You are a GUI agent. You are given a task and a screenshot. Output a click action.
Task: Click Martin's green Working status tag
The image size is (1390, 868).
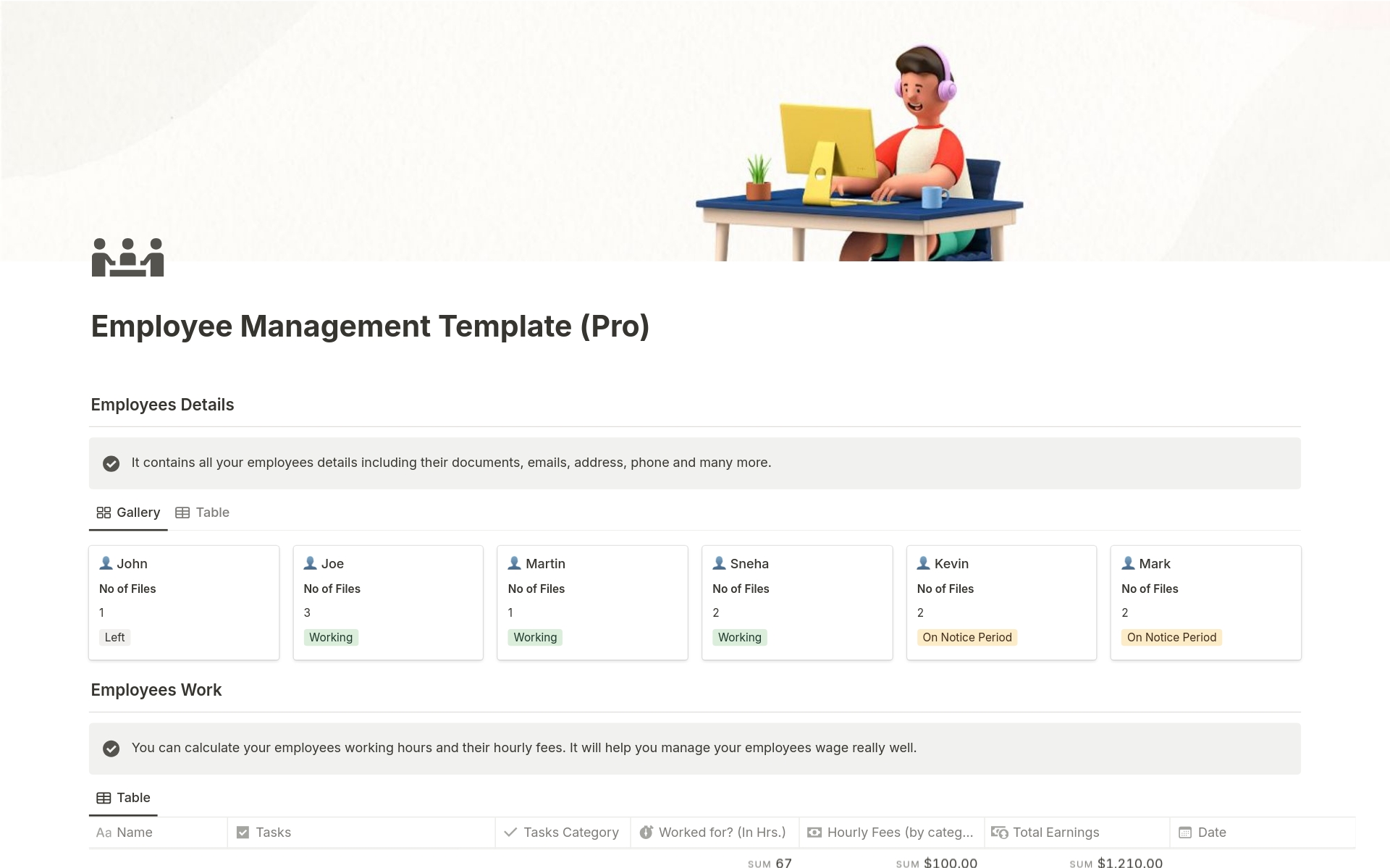click(535, 638)
